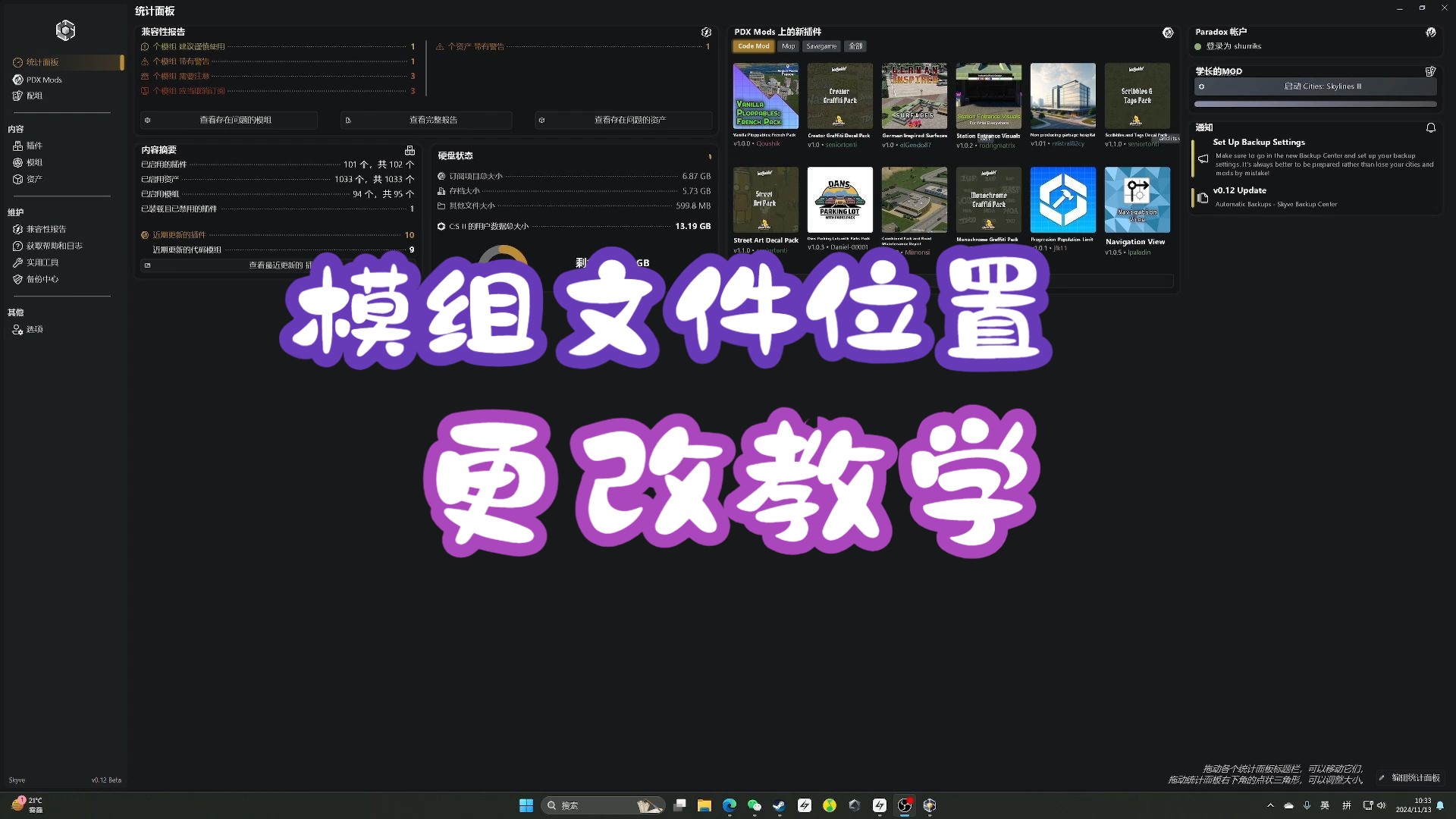Toggle the Savegame filter
The height and width of the screenshot is (819, 1456).
[x=821, y=45]
